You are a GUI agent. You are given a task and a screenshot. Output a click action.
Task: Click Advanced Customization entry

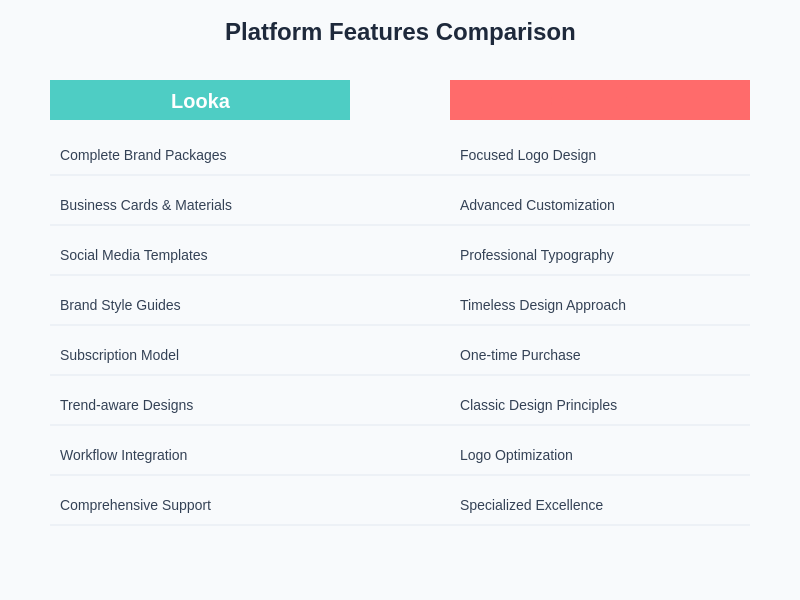tap(537, 205)
